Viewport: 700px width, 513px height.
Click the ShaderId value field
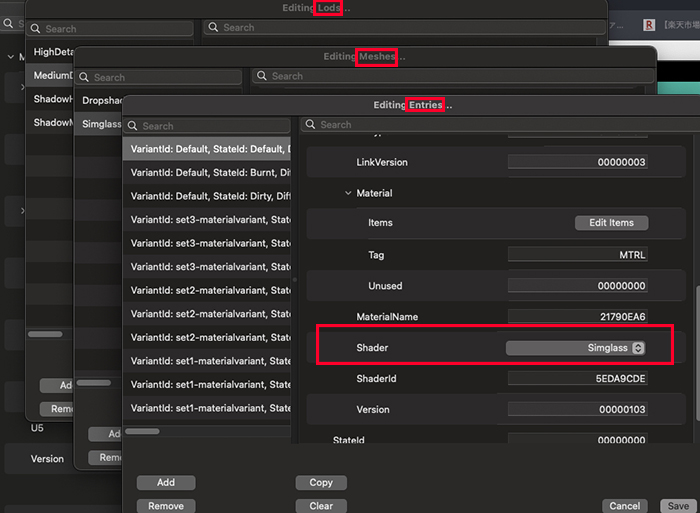(x=577, y=379)
